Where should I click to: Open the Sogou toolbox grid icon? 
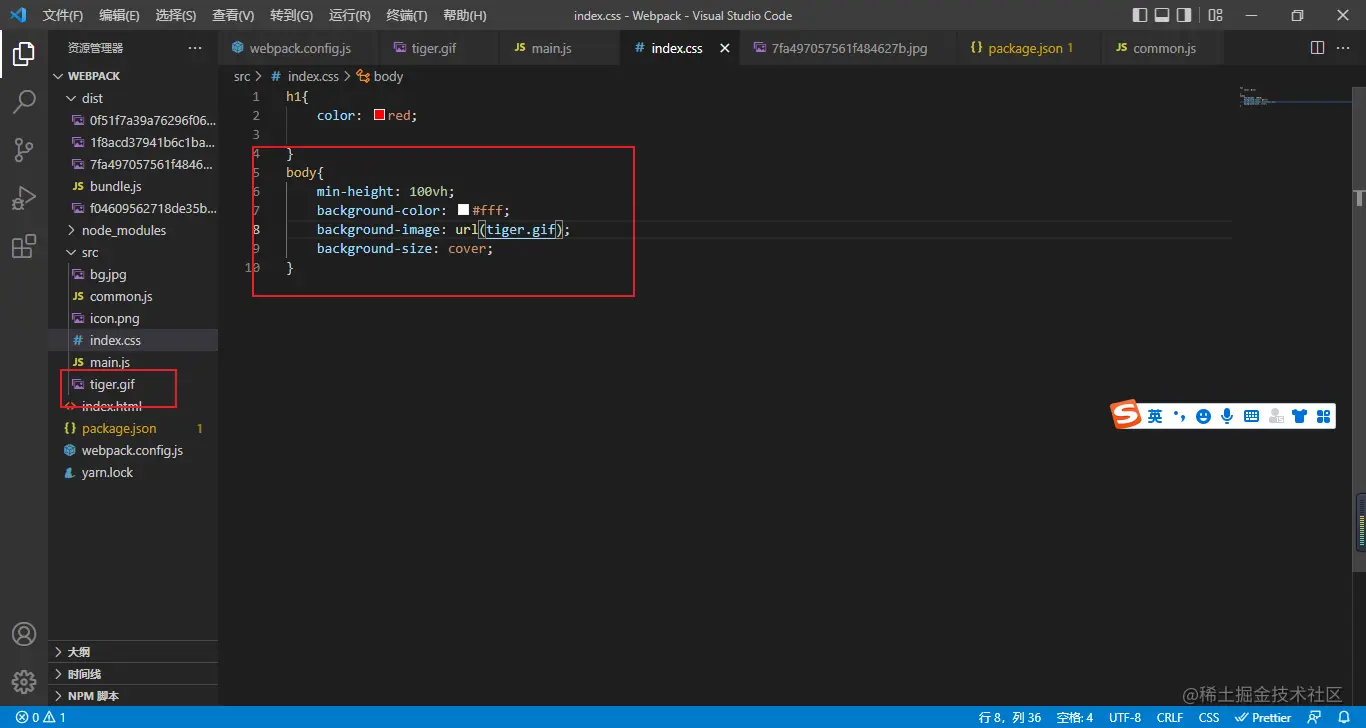click(x=1323, y=416)
